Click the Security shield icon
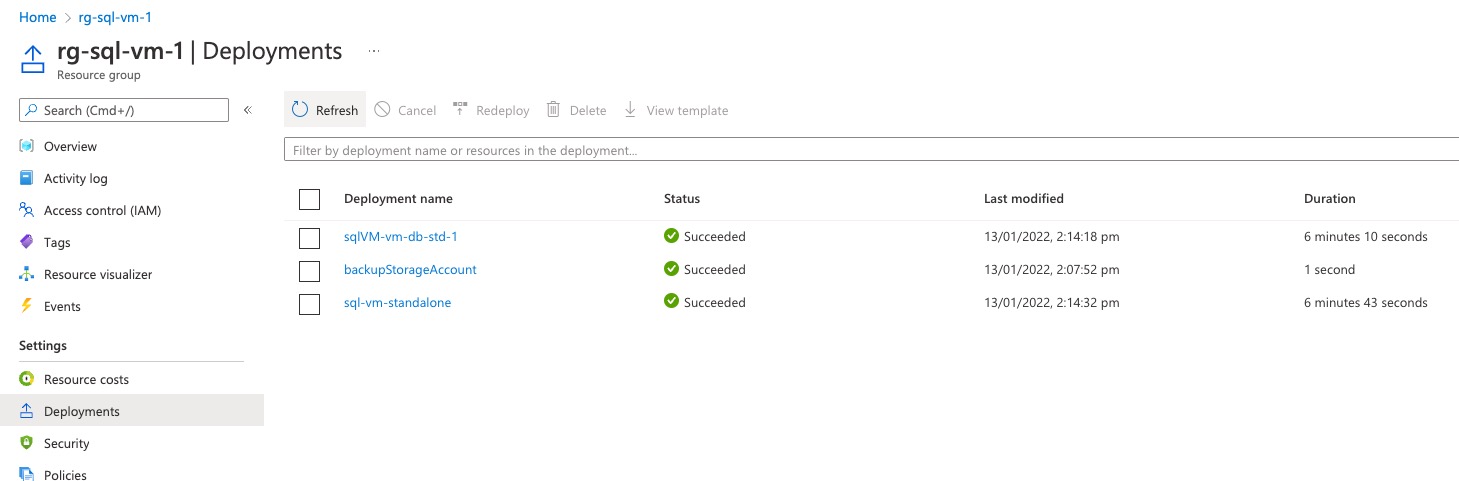 [27, 443]
